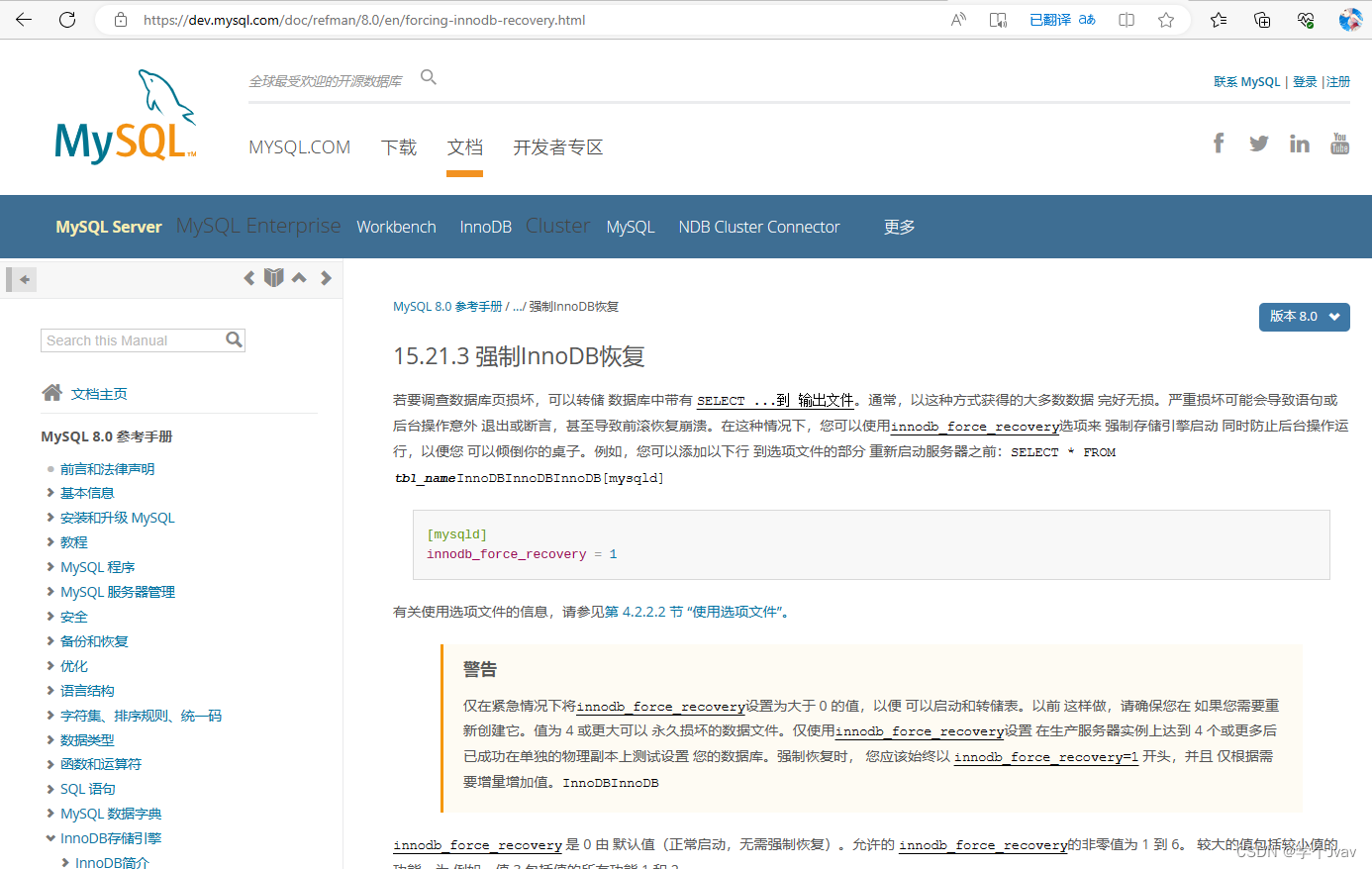
Task: Open the split screen icon in the toolbar
Action: point(1126,19)
